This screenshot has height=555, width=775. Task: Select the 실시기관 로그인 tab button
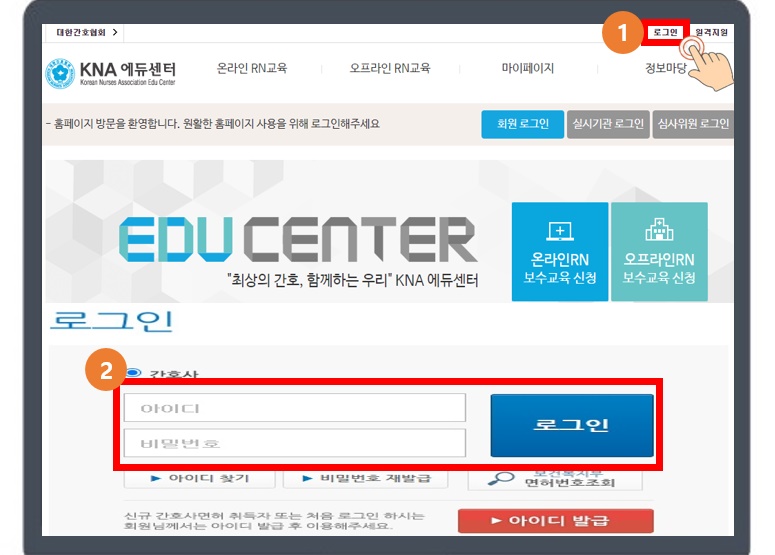tap(608, 124)
